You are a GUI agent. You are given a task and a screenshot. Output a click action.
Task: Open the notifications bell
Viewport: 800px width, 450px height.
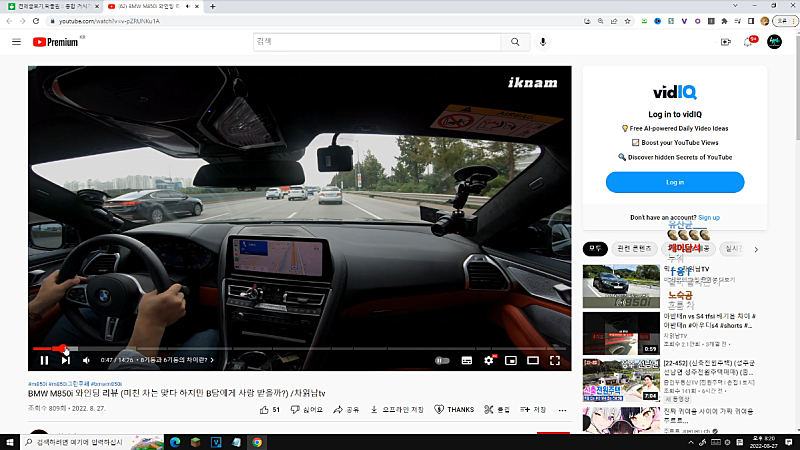tap(748, 42)
